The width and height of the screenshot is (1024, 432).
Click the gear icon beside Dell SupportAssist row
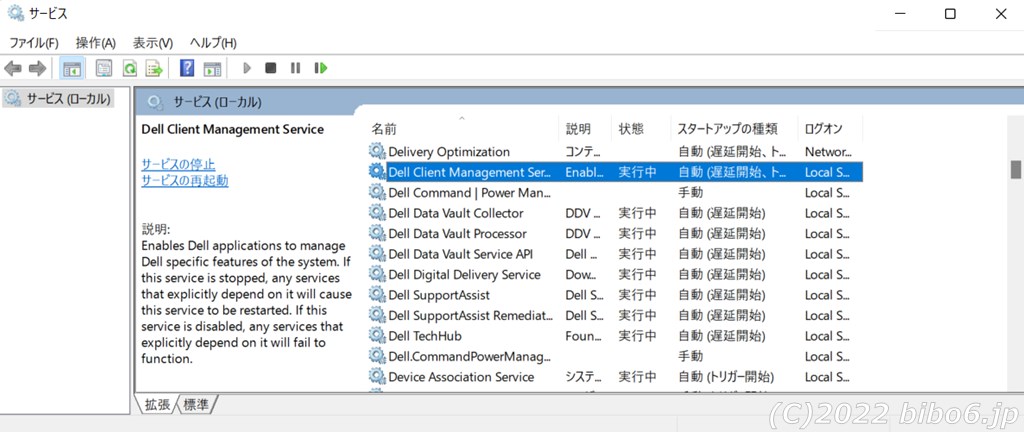click(x=377, y=295)
